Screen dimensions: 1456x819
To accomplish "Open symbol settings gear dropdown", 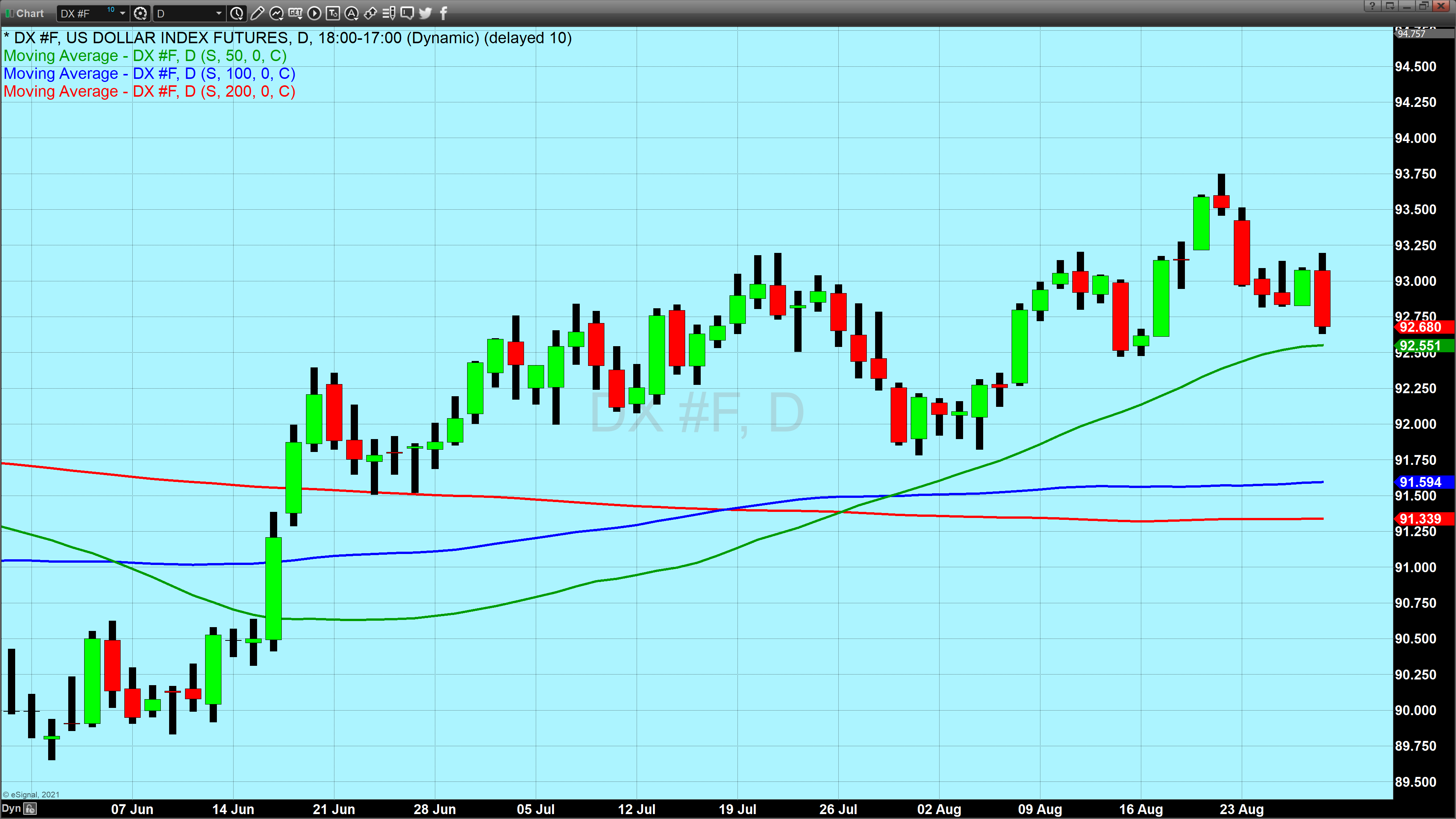I will (x=140, y=13).
